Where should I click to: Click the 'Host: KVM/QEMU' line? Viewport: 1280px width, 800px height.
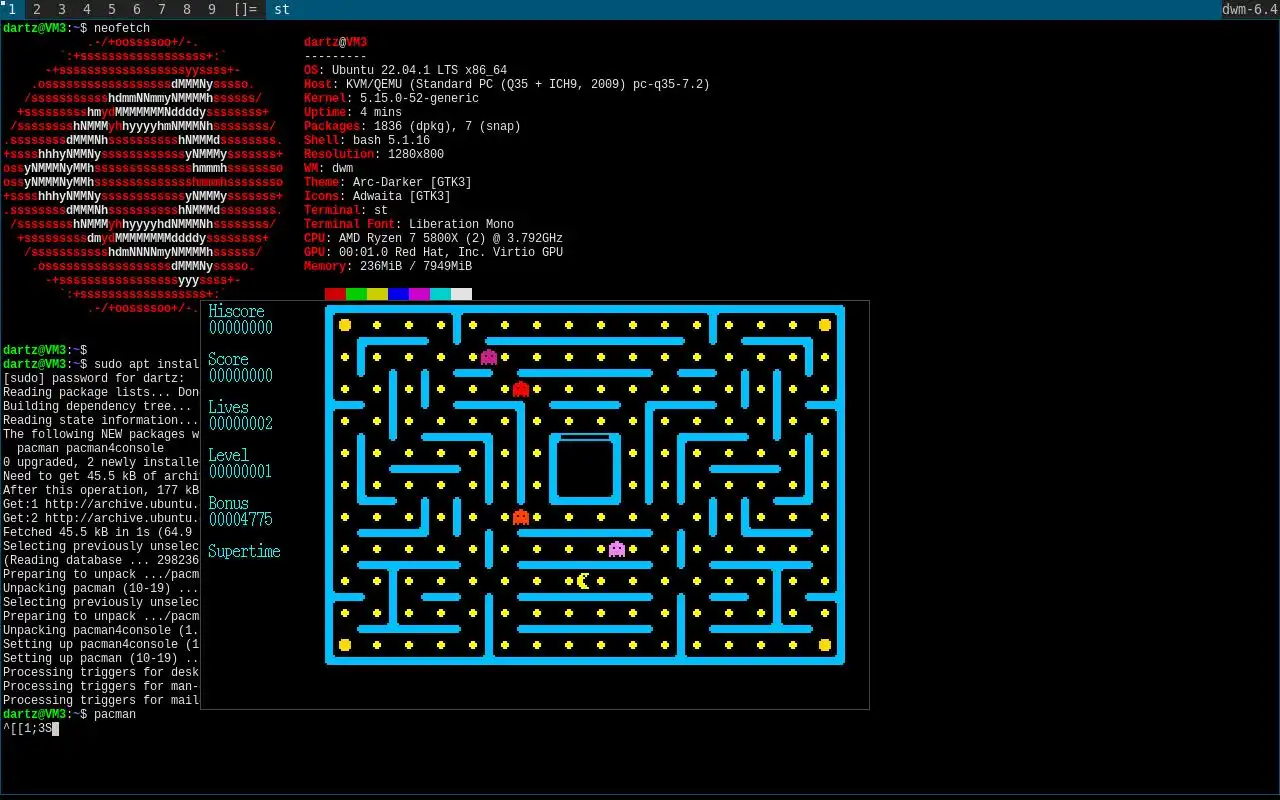coord(507,84)
